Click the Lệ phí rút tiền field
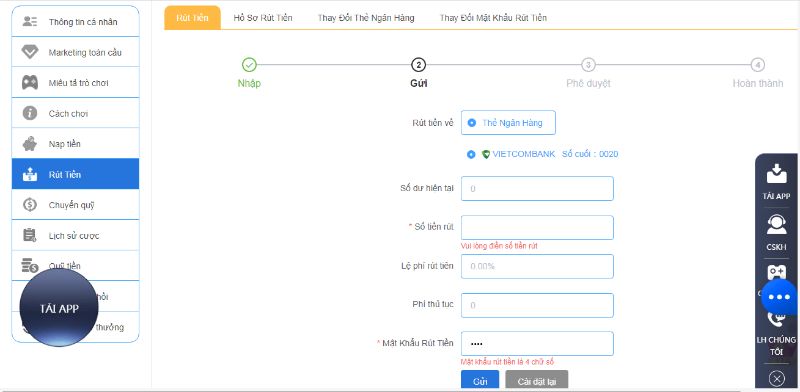The image size is (800, 392). [x=537, y=266]
